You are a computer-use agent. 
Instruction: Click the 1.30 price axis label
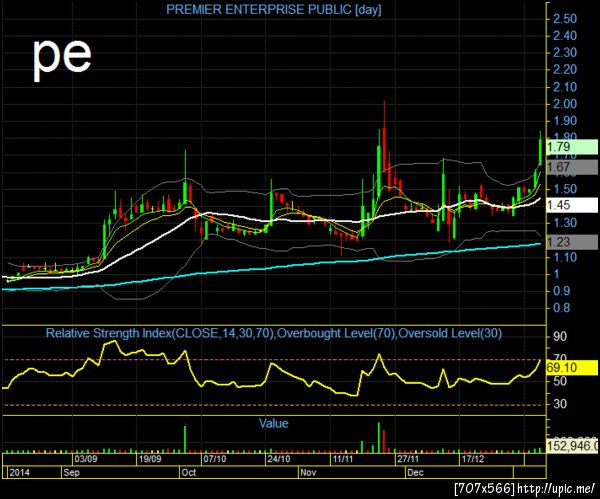[x=565, y=223]
